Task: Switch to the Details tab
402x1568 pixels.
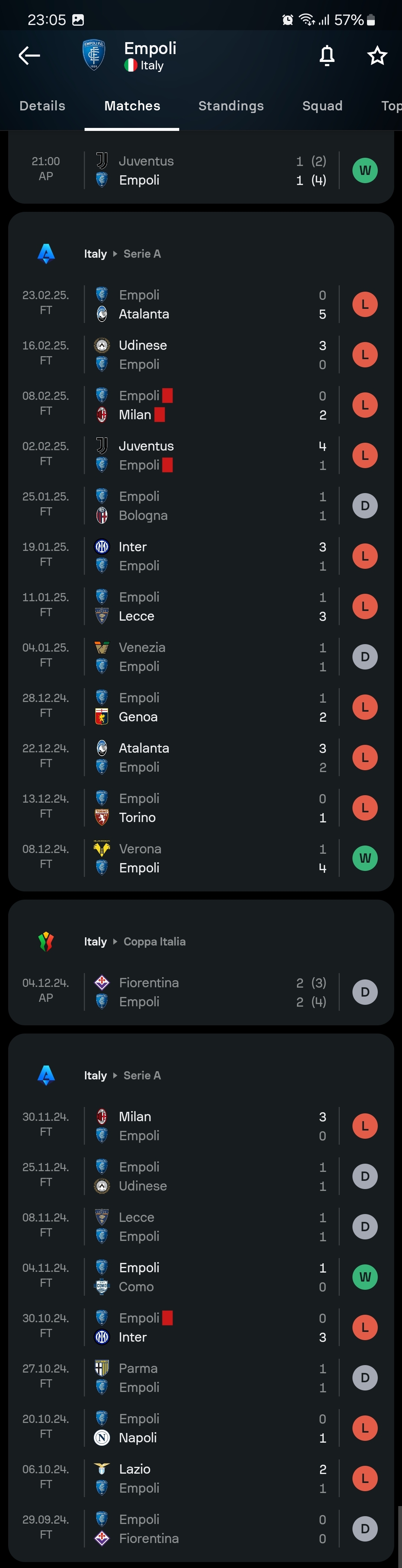Action: [x=42, y=106]
